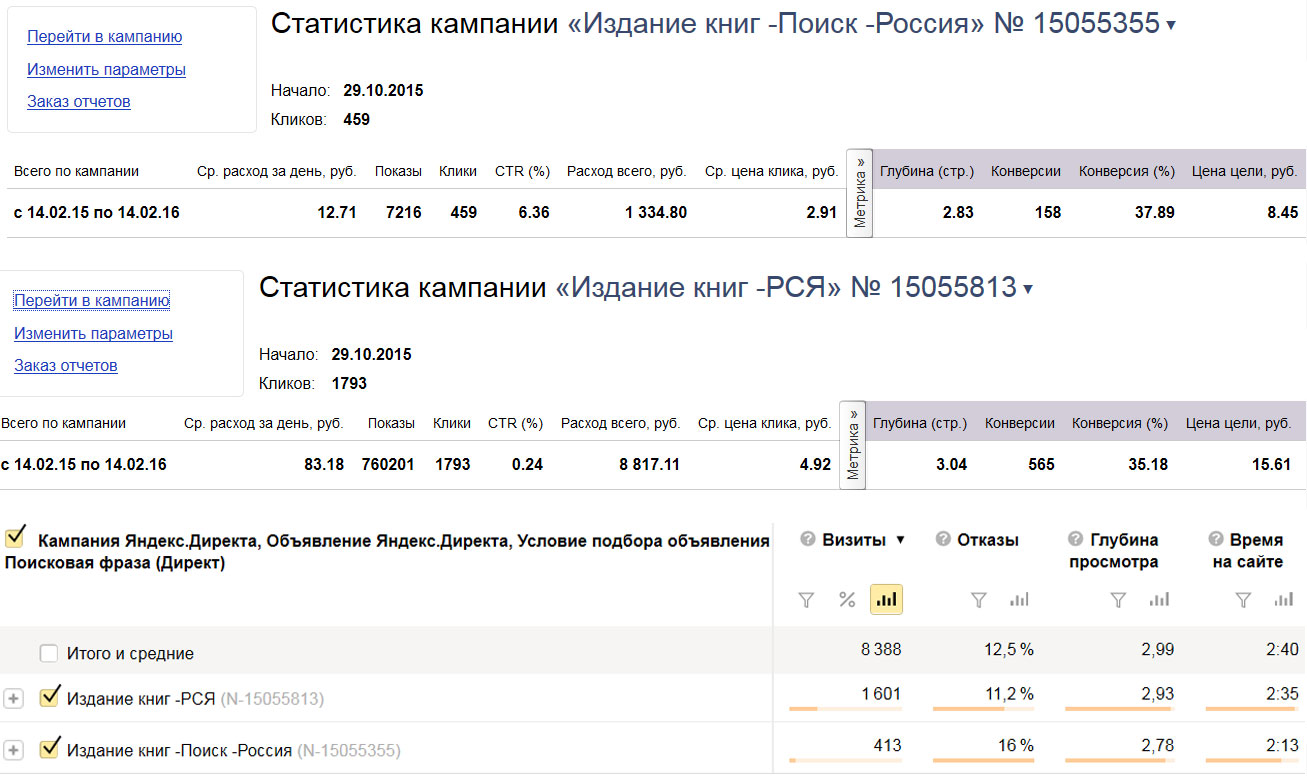The image size is (1307, 777).
Task: Expand the Издание книг -Поиск -Россия row
Action: click(13, 750)
